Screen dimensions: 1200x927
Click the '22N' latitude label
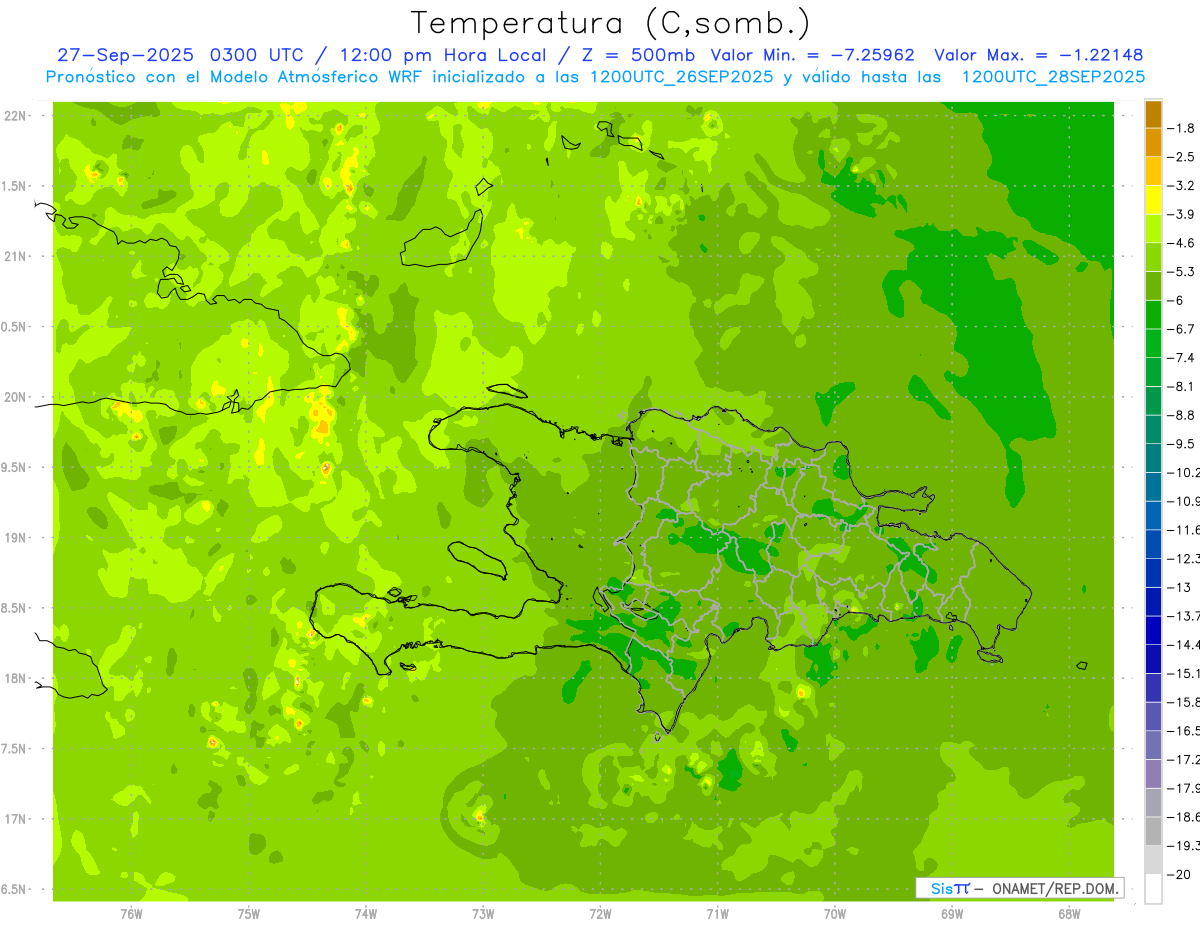coord(14,116)
